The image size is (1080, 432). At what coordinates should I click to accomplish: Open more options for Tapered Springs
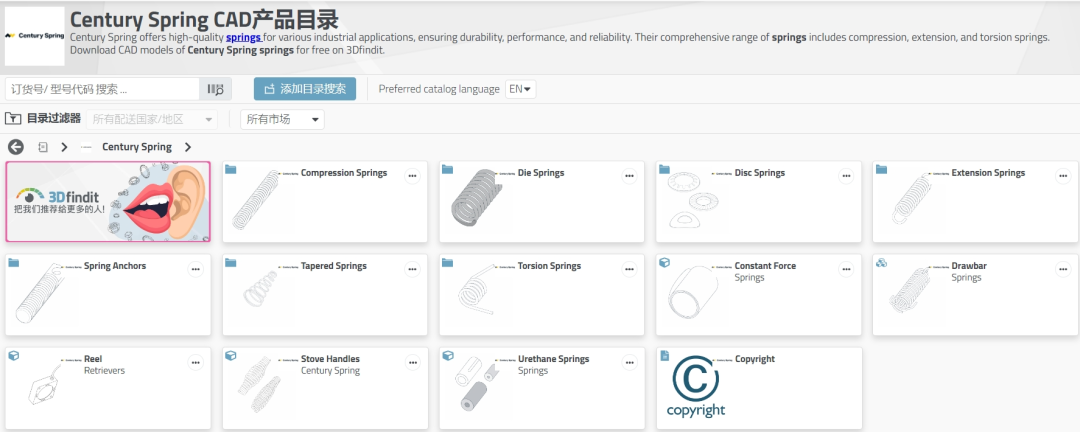click(x=413, y=269)
